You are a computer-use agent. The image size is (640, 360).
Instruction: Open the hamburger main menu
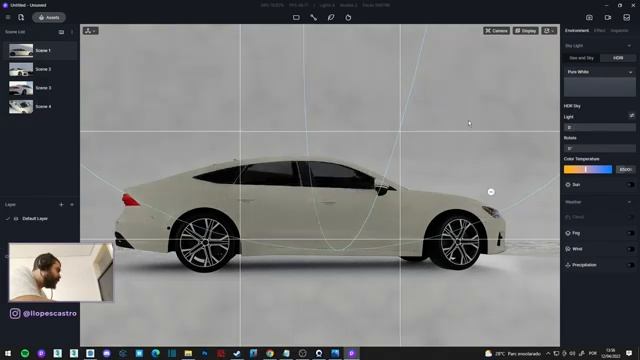point(8,18)
